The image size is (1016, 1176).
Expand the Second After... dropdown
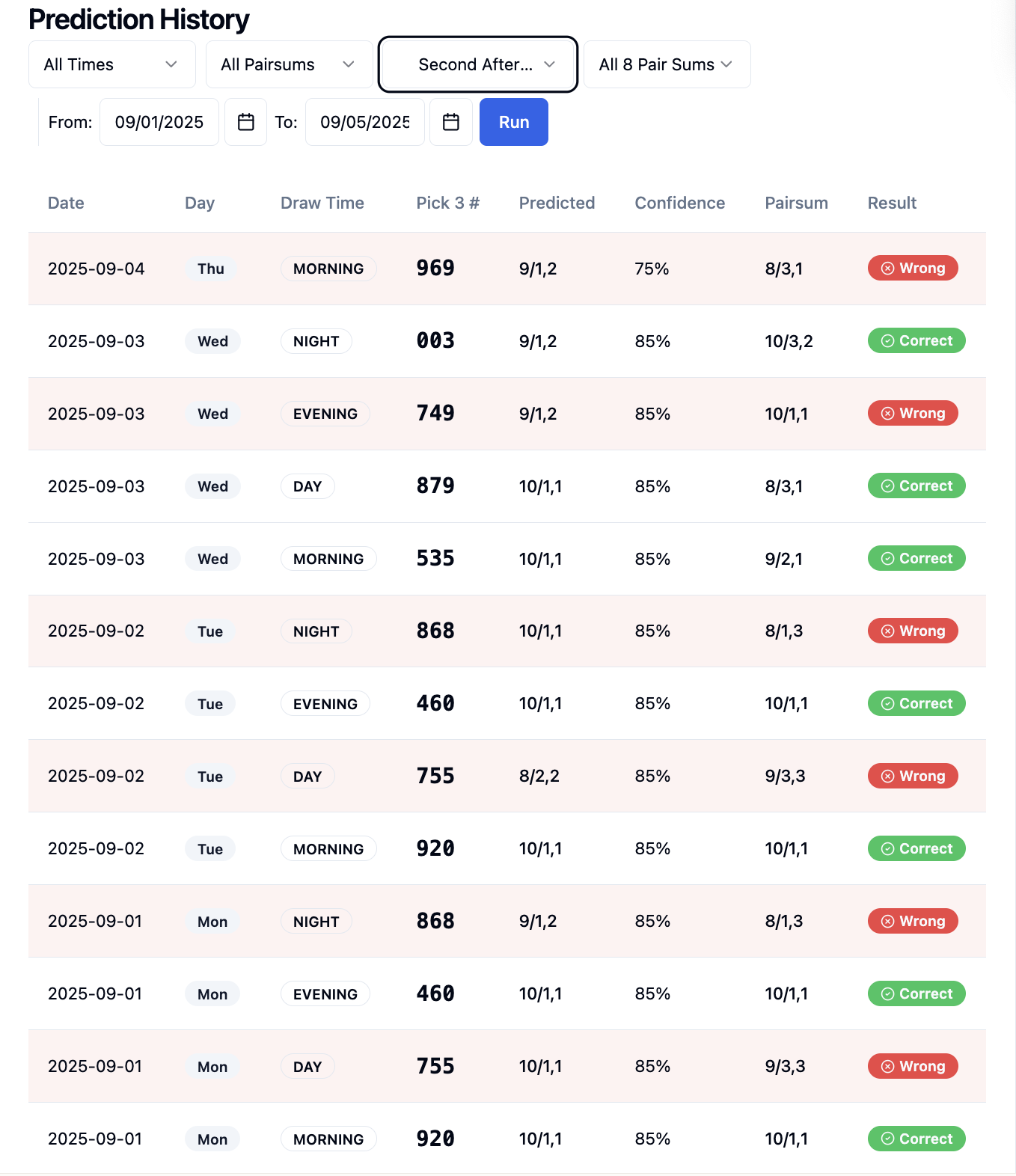(x=478, y=64)
